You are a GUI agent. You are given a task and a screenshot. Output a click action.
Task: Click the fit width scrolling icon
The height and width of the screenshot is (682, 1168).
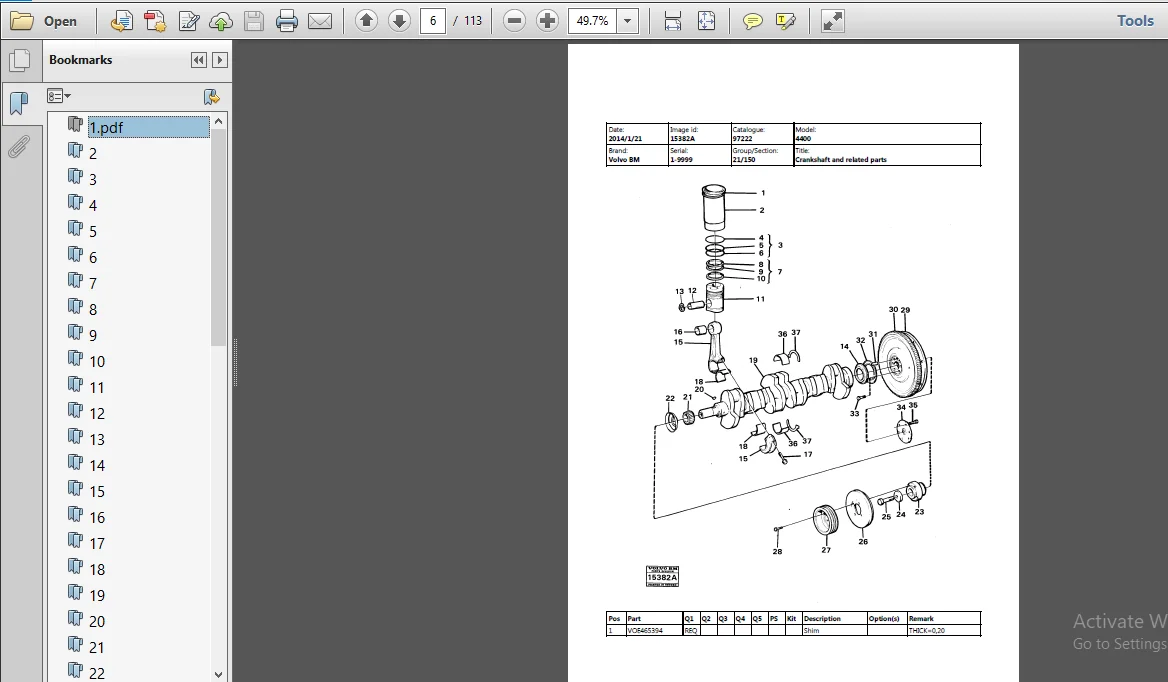click(x=673, y=21)
